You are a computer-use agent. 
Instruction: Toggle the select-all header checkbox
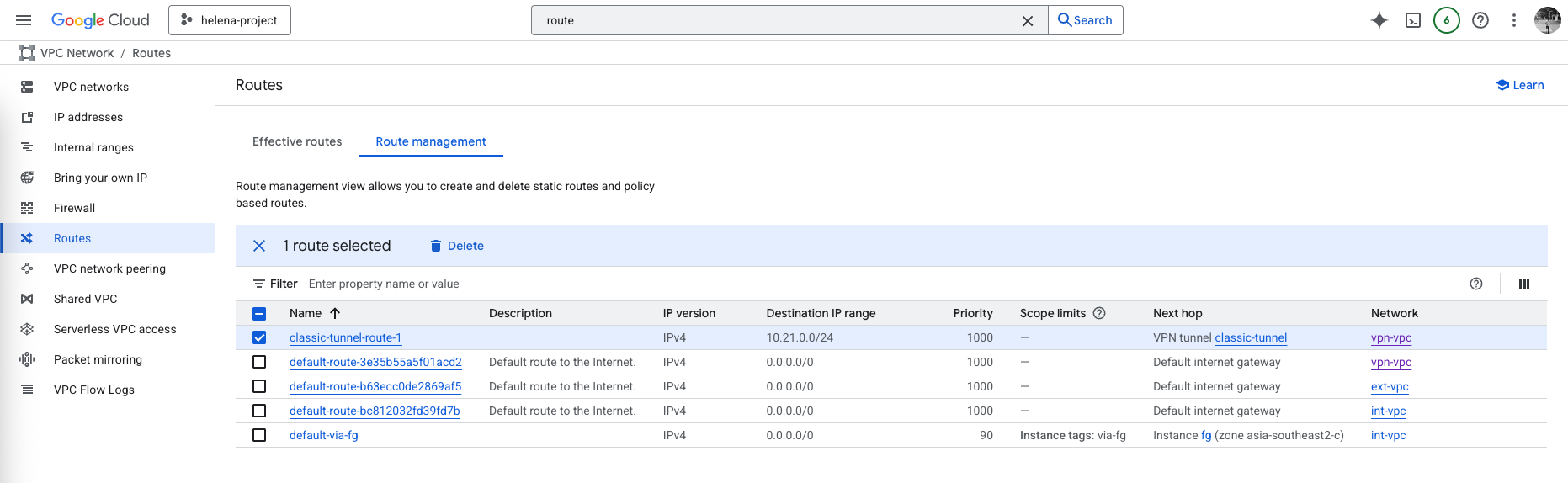(x=259, y=314)
